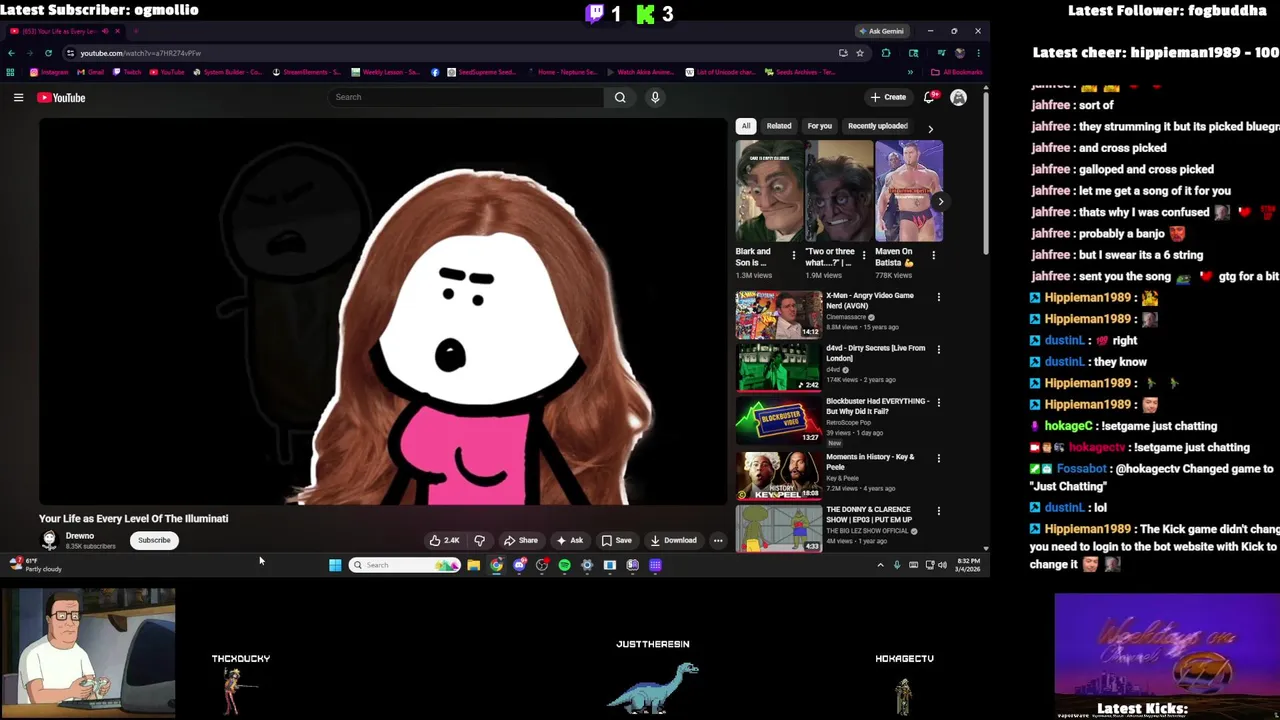The image size is (1280, 720).
Task: Show hidden tray icons with the chevron
Action: point(881,565)
